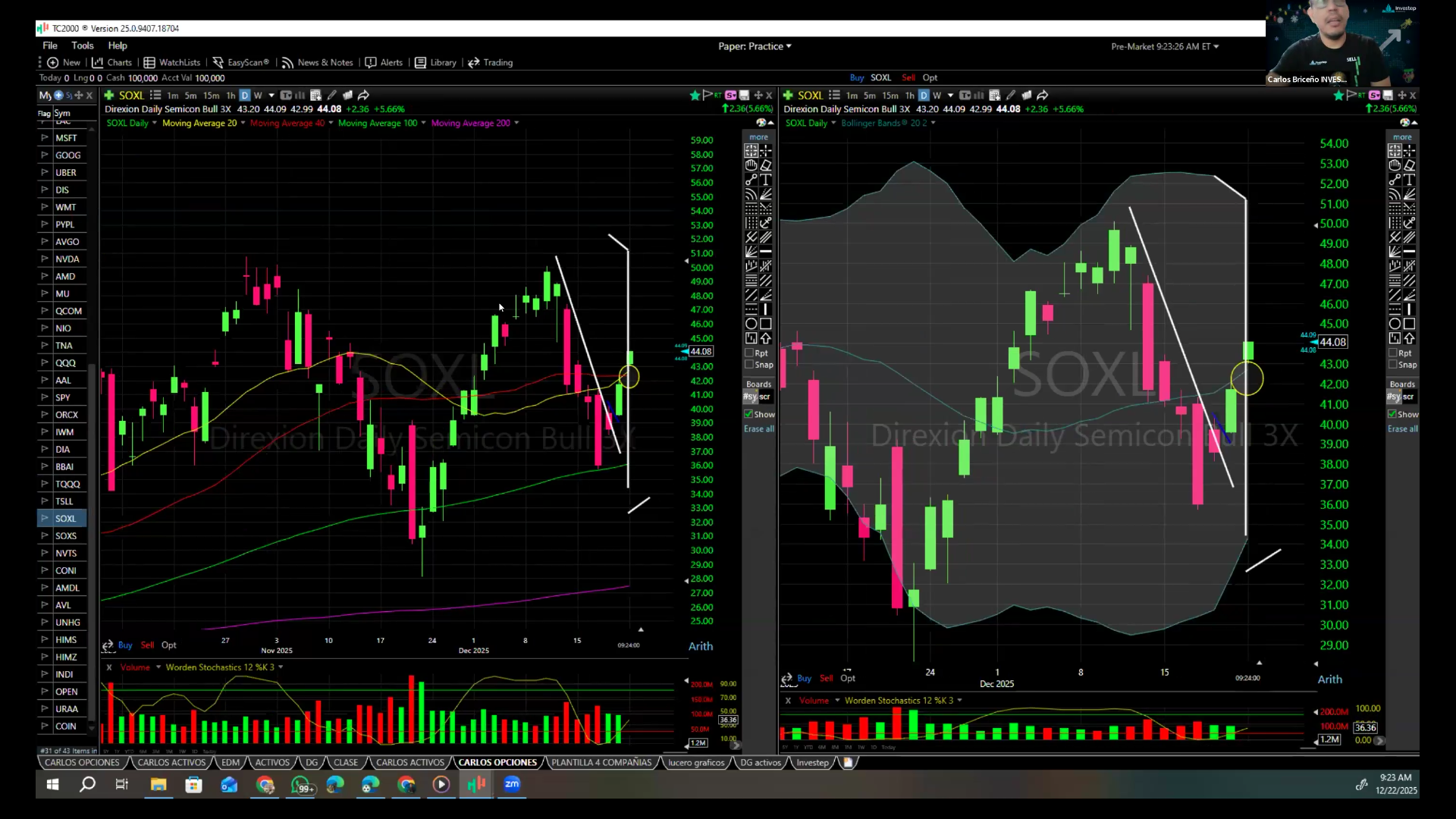Screen dimensions: 1456x819
Task: Expand the Bollinger Bands 20 2 dropdown
Action: (933, 124)
